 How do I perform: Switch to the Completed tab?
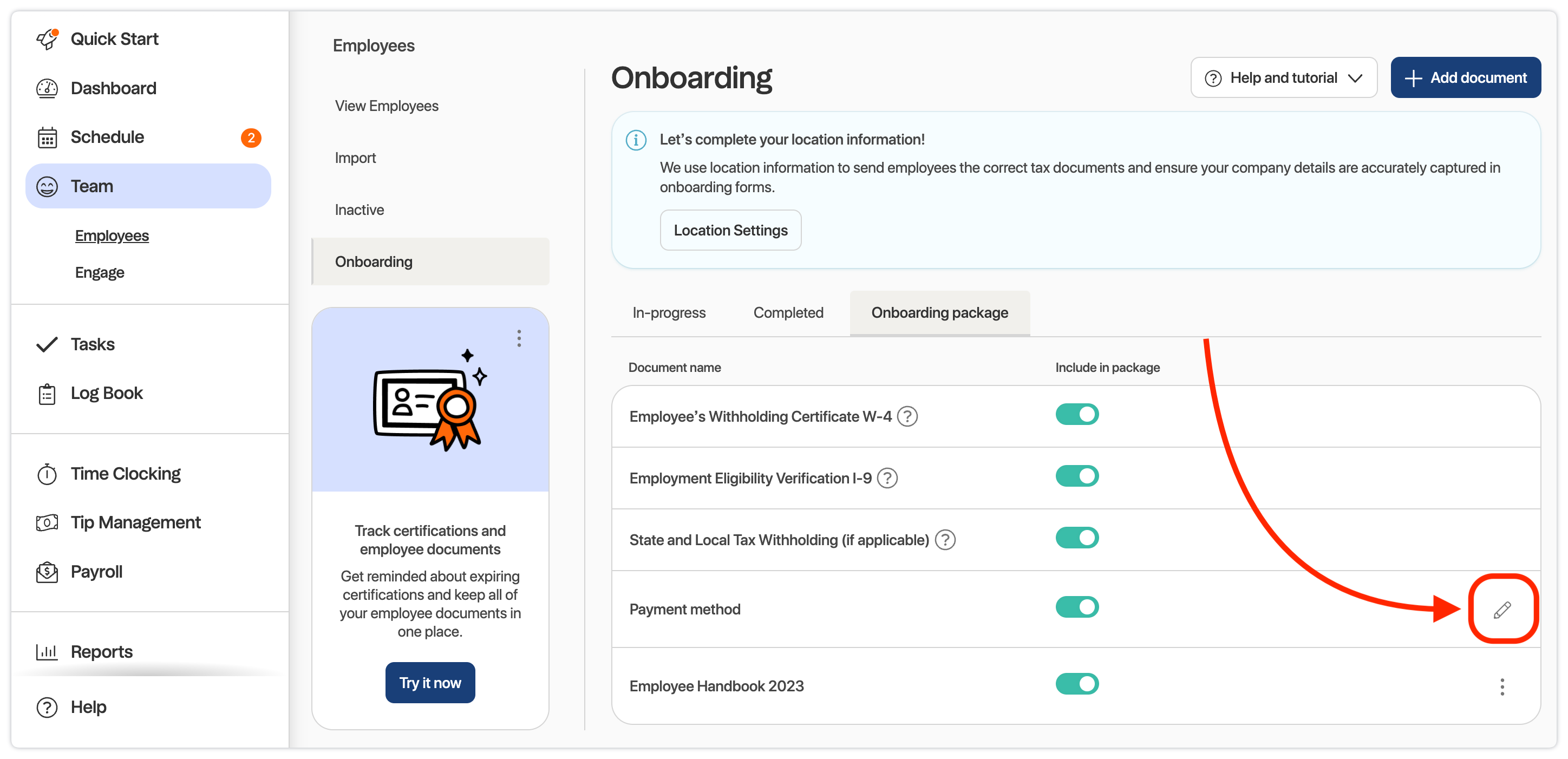click(788, 313)
